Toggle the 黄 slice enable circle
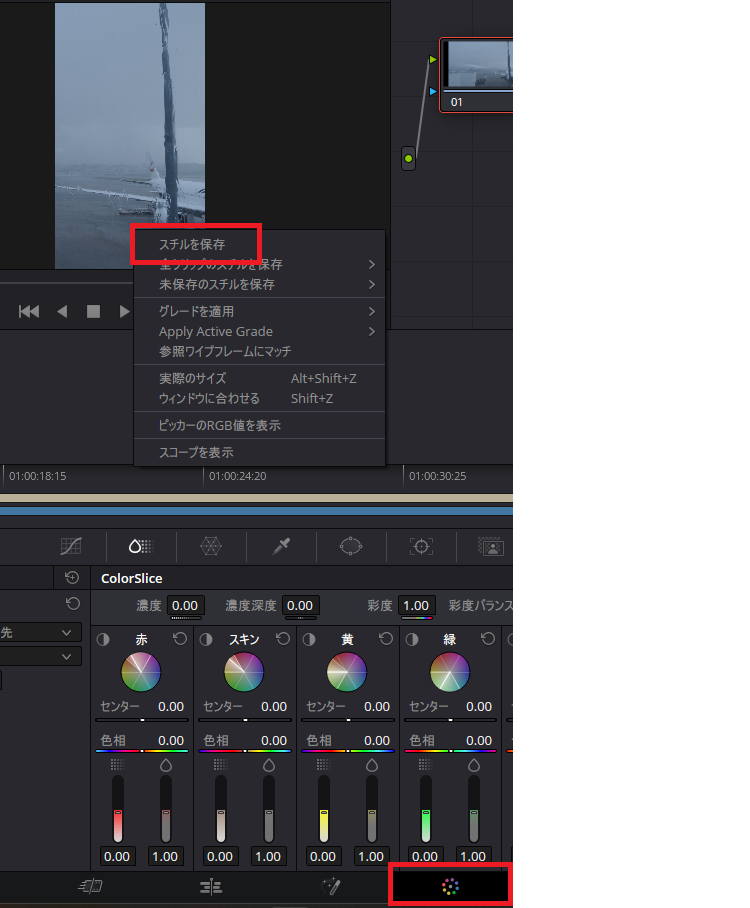750x908 pixels. coord(309,639)
